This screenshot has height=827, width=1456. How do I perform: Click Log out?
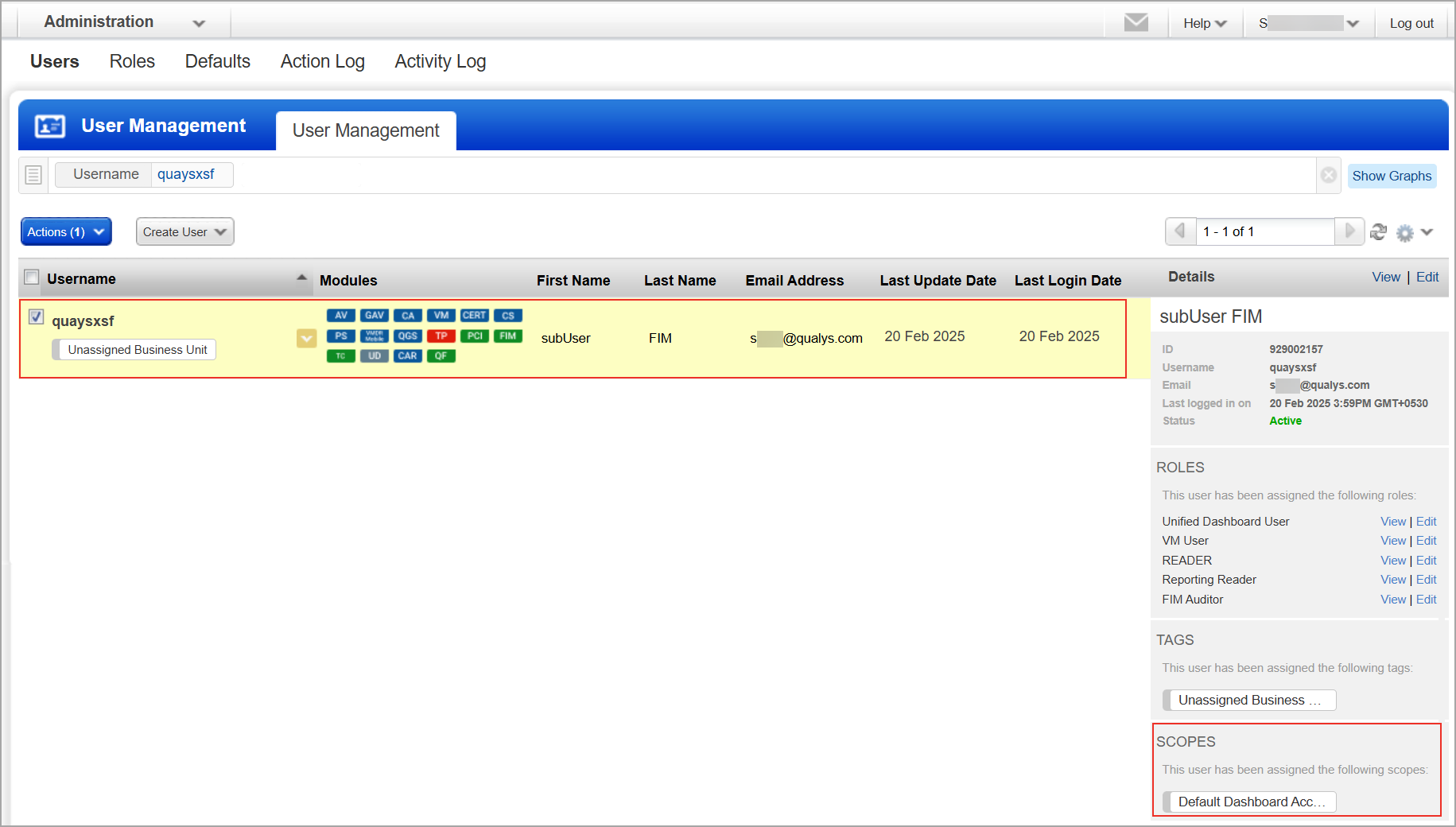click(1411, 23)
